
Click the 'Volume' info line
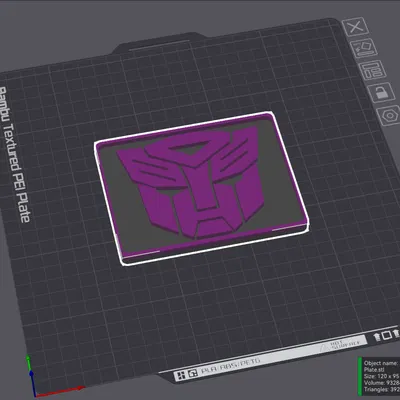pyautogui.click(x=382, y=382)
